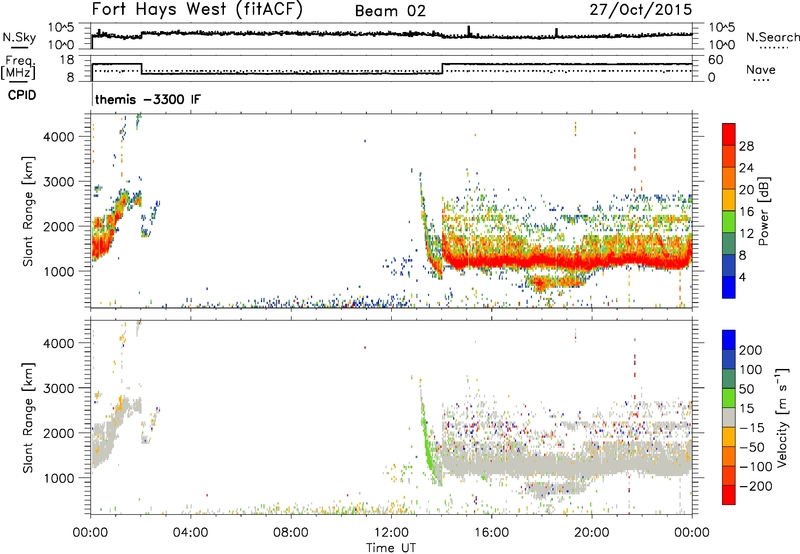Click the '16' label on power colorbar
800x554 pixels.
tap(746, 212)
